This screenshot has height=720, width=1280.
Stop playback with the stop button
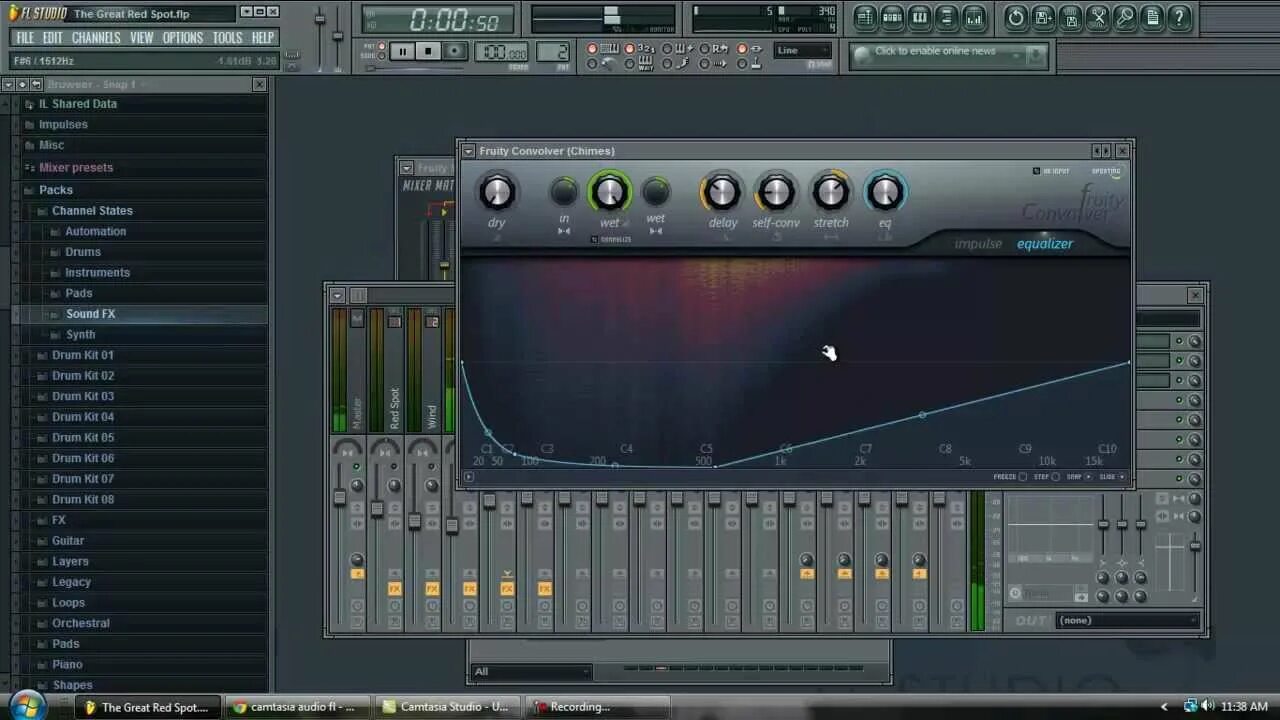tap(428, 51)
